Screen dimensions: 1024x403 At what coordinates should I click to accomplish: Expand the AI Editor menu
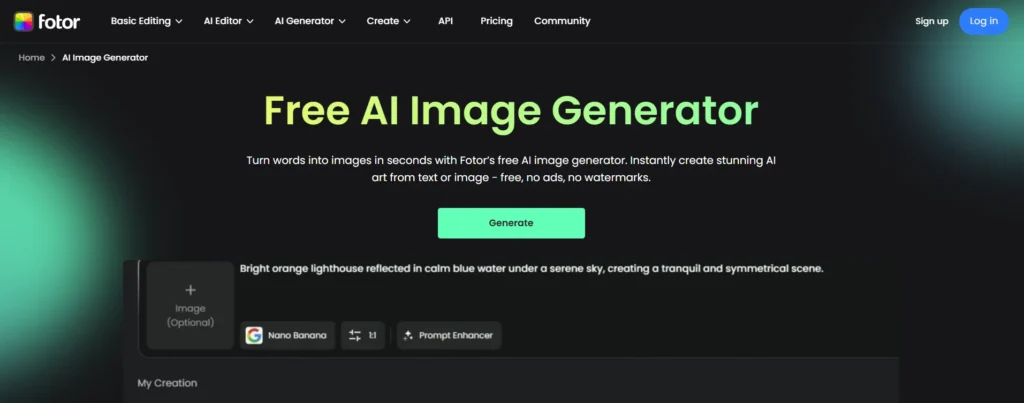[228, 21]
